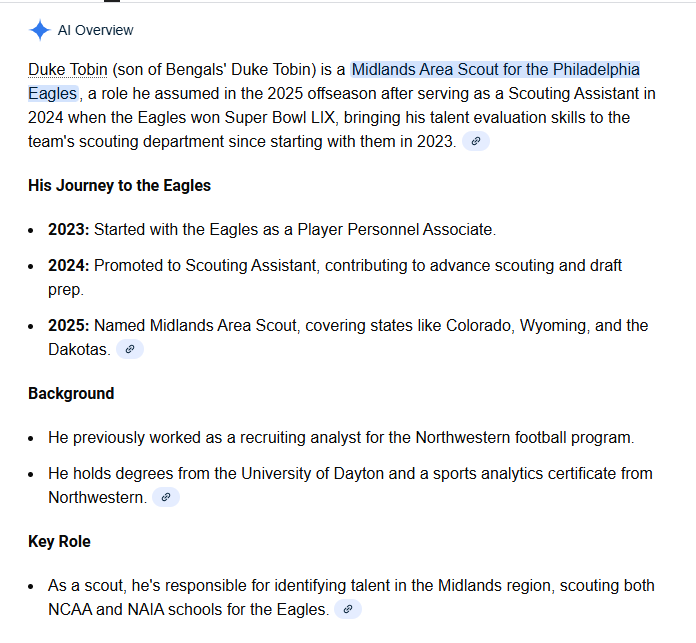The image size is (696, 643).
Task: Click the bold "2023:" timeline entry
Action: pyautogui.click(x=68, y=230)
